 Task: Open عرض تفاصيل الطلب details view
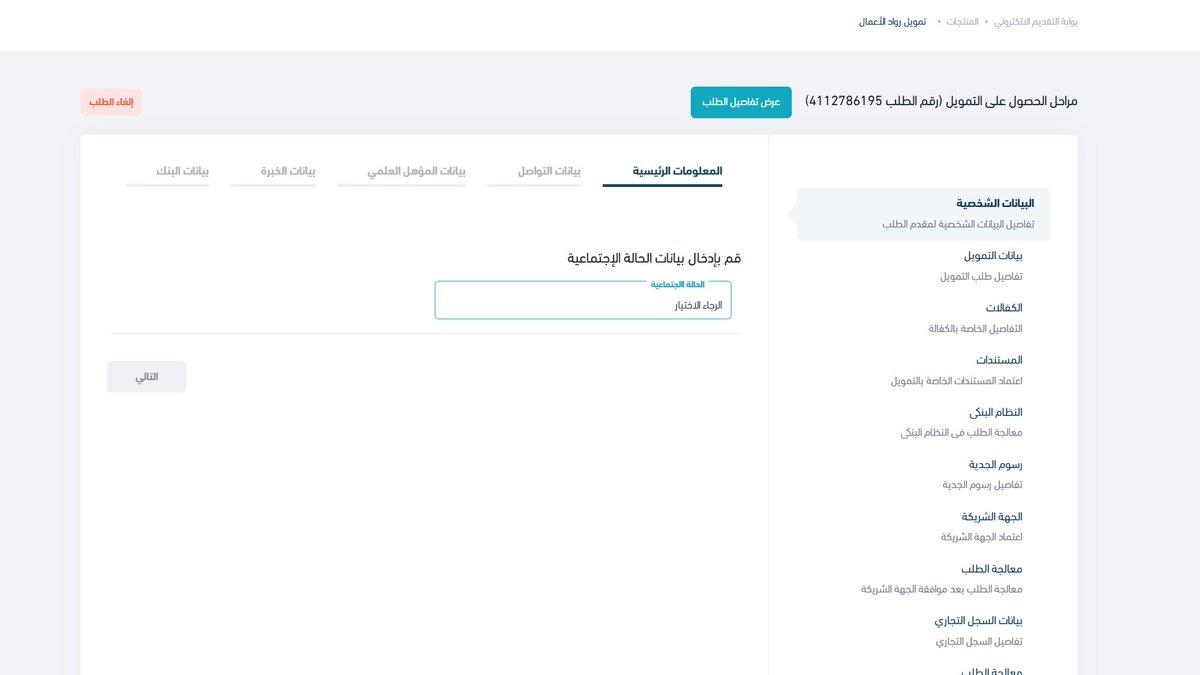tap(740, 101)
